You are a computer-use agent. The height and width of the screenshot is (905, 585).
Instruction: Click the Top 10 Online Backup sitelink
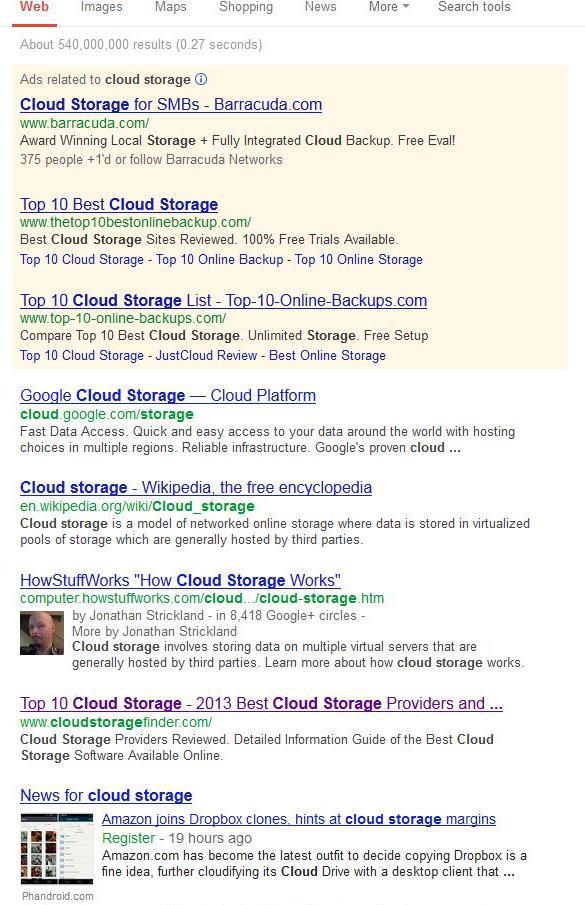(x=220, y=260)
